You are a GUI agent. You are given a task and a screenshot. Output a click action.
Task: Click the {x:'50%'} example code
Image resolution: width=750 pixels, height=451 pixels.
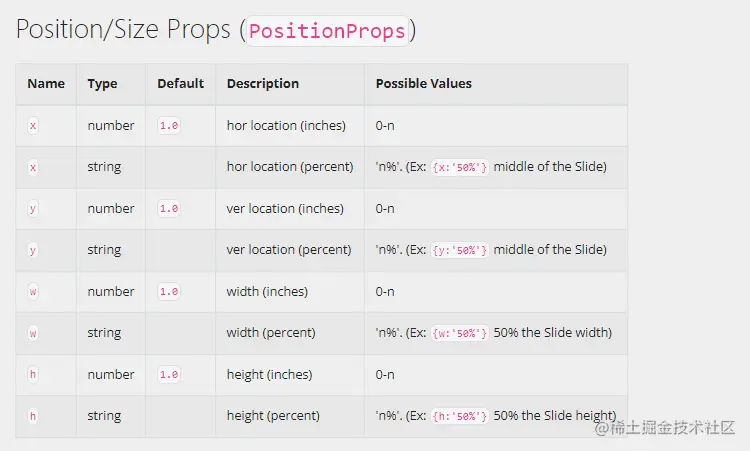[460, 167]
